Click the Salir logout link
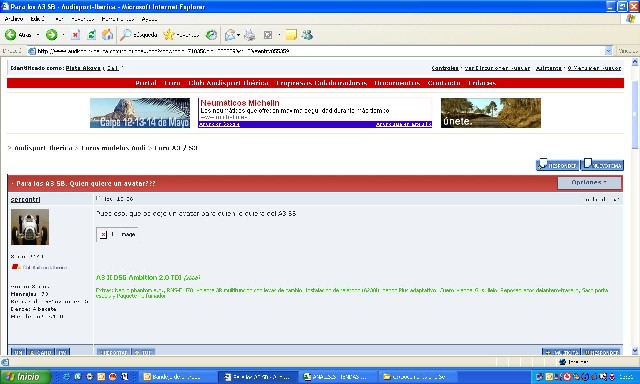640x384 pixels. tap(113, 68)
